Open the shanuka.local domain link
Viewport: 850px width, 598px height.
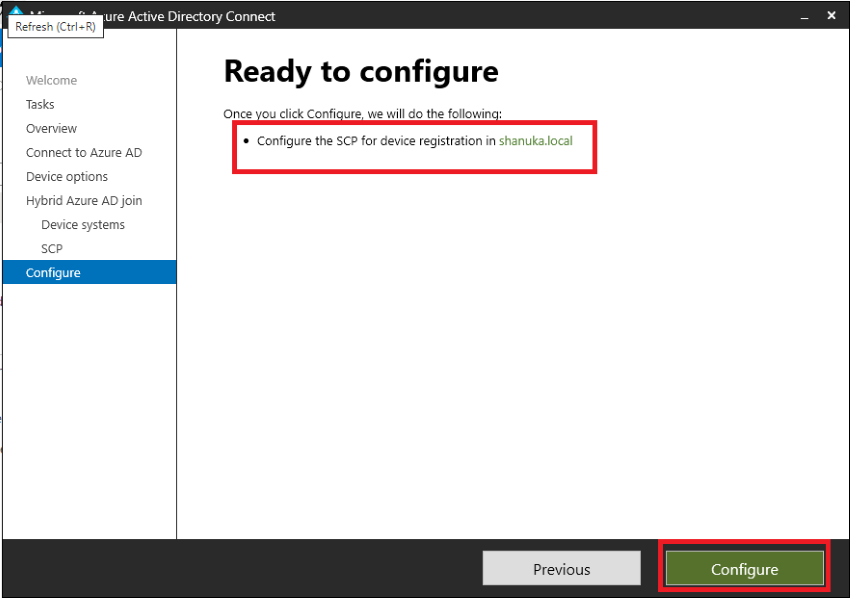coord(536,141)
